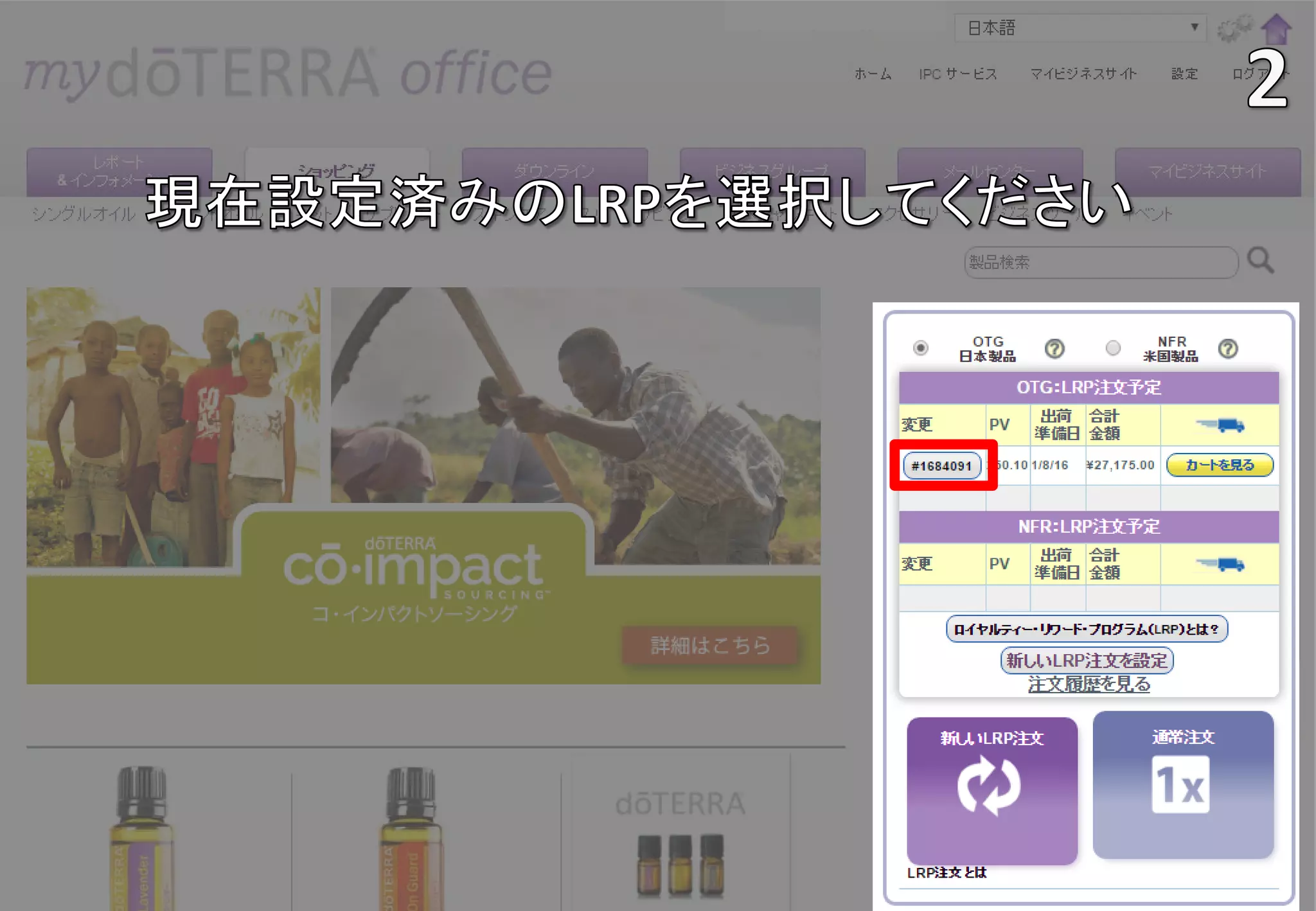Open the 日本語 language dropdown
Screen dimensions: 1316x911
pos(1080,28)
